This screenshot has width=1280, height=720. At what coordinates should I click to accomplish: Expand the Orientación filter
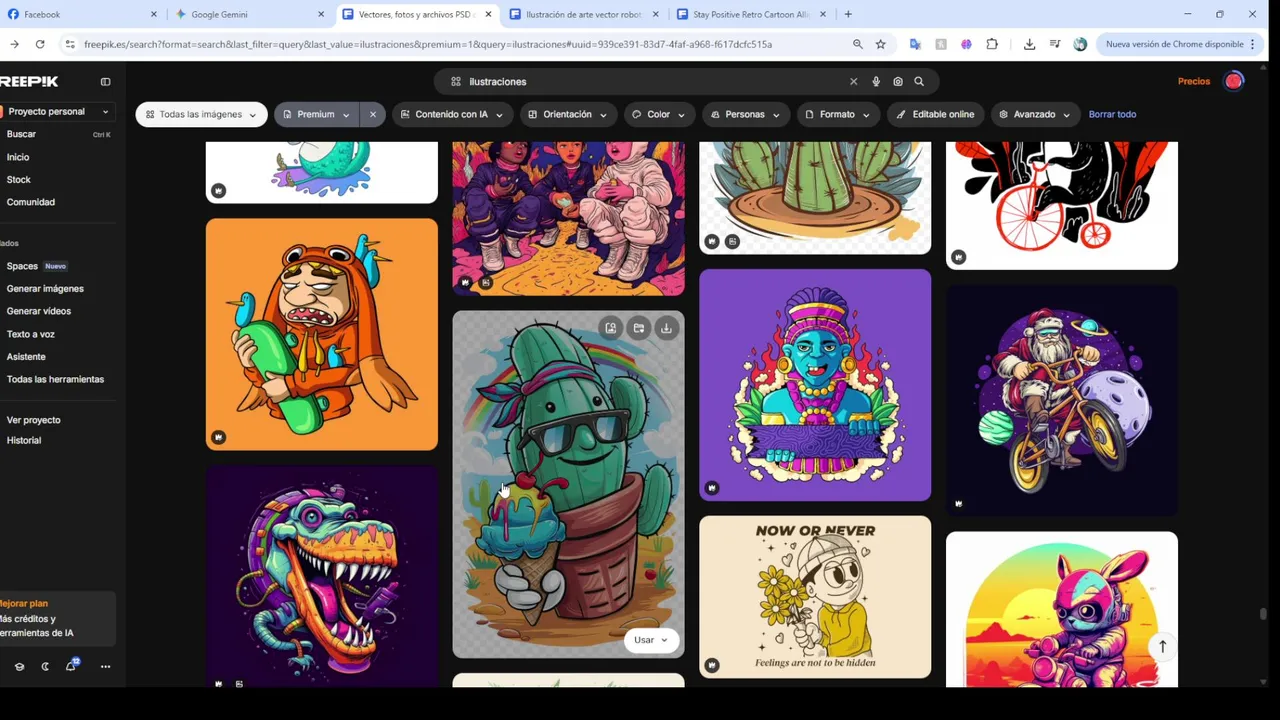pyautogui.click(x=567, y=114)
